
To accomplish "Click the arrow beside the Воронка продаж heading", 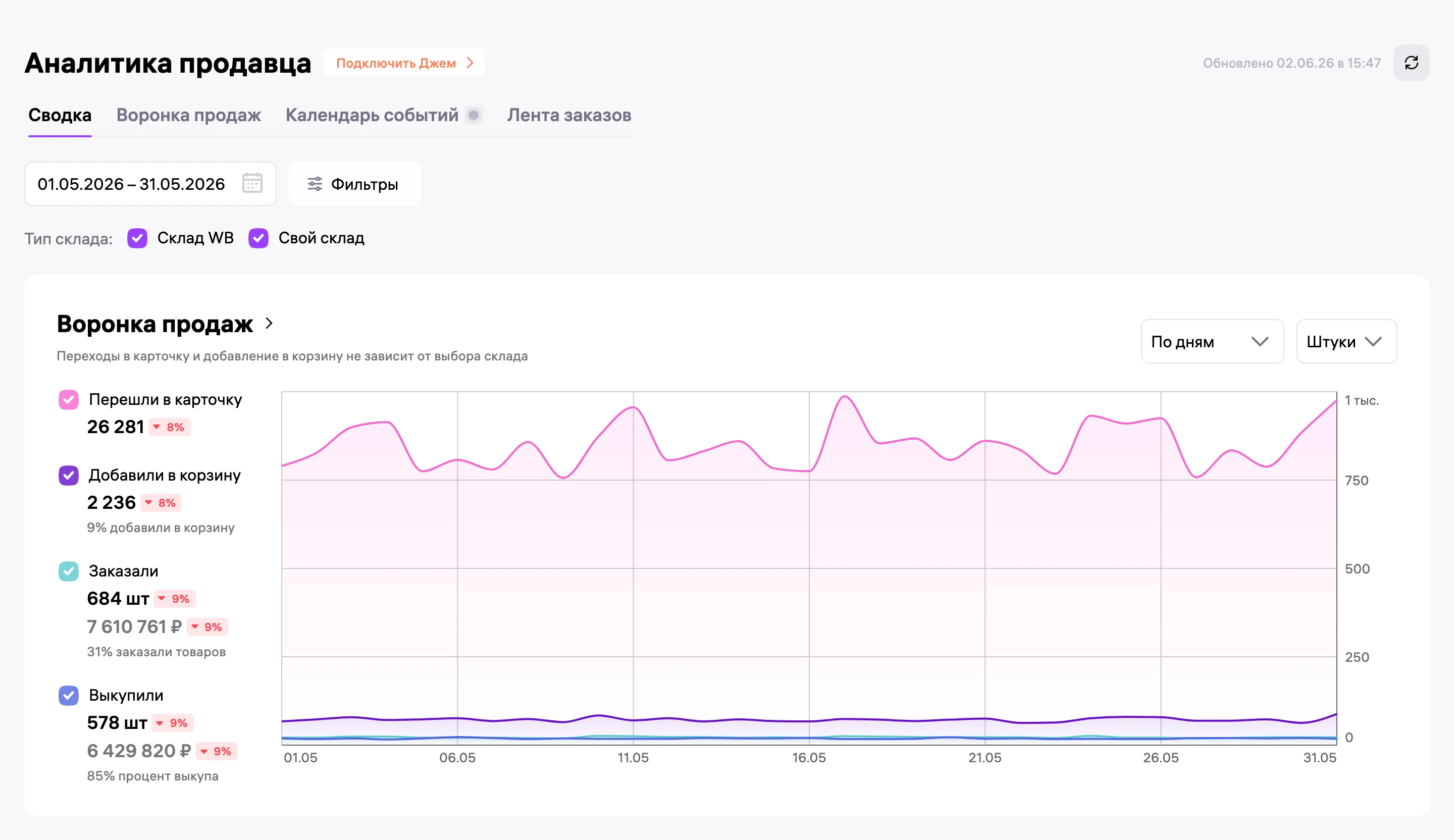I will [x=269, y=324].
